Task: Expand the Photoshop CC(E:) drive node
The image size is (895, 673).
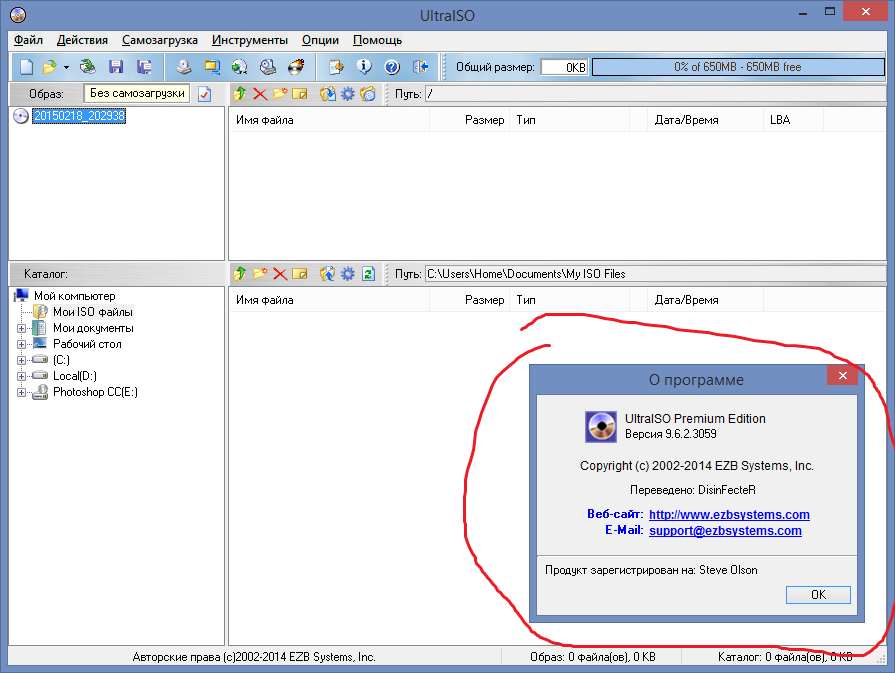Action: coord(21,392)
